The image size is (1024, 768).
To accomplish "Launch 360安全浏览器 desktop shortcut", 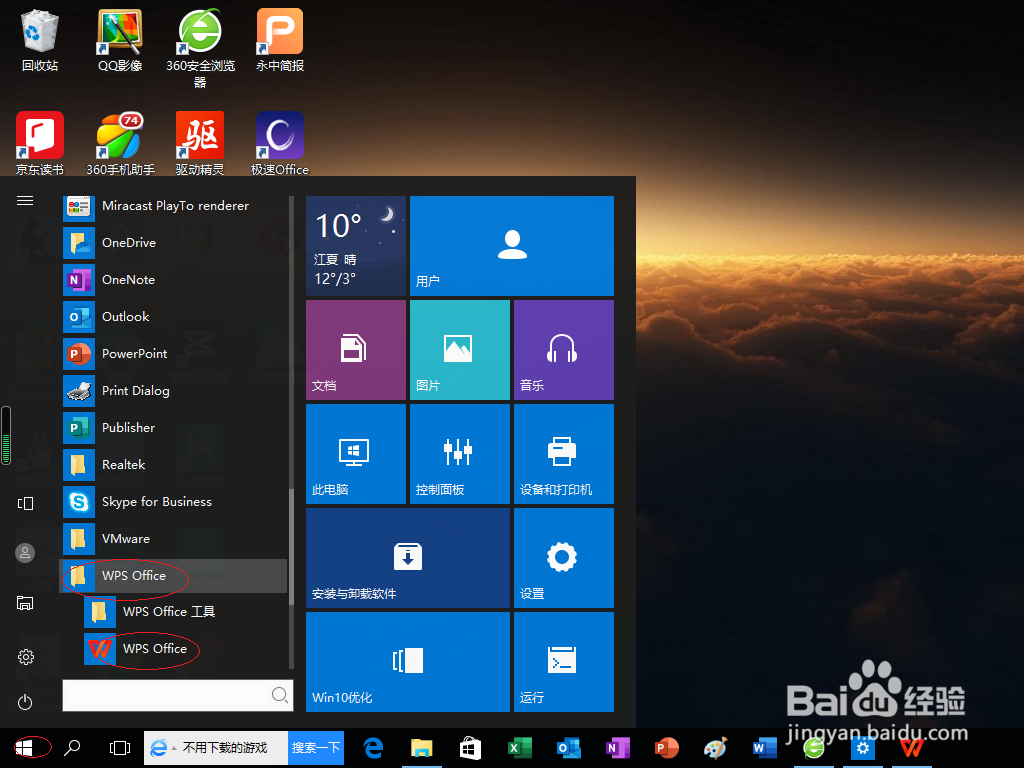I will tap(200, 47).
